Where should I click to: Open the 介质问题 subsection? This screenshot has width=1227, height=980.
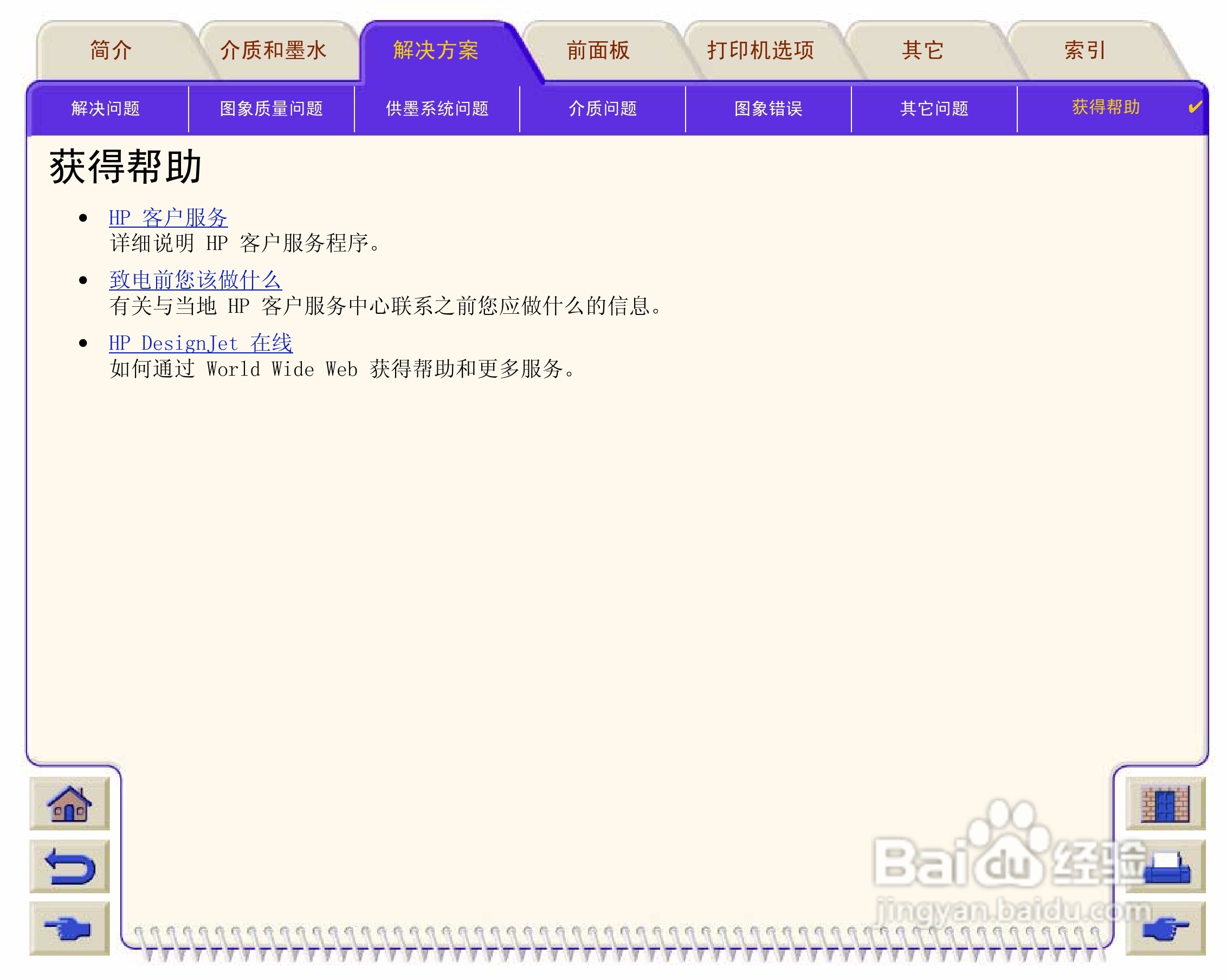(603, 109)
